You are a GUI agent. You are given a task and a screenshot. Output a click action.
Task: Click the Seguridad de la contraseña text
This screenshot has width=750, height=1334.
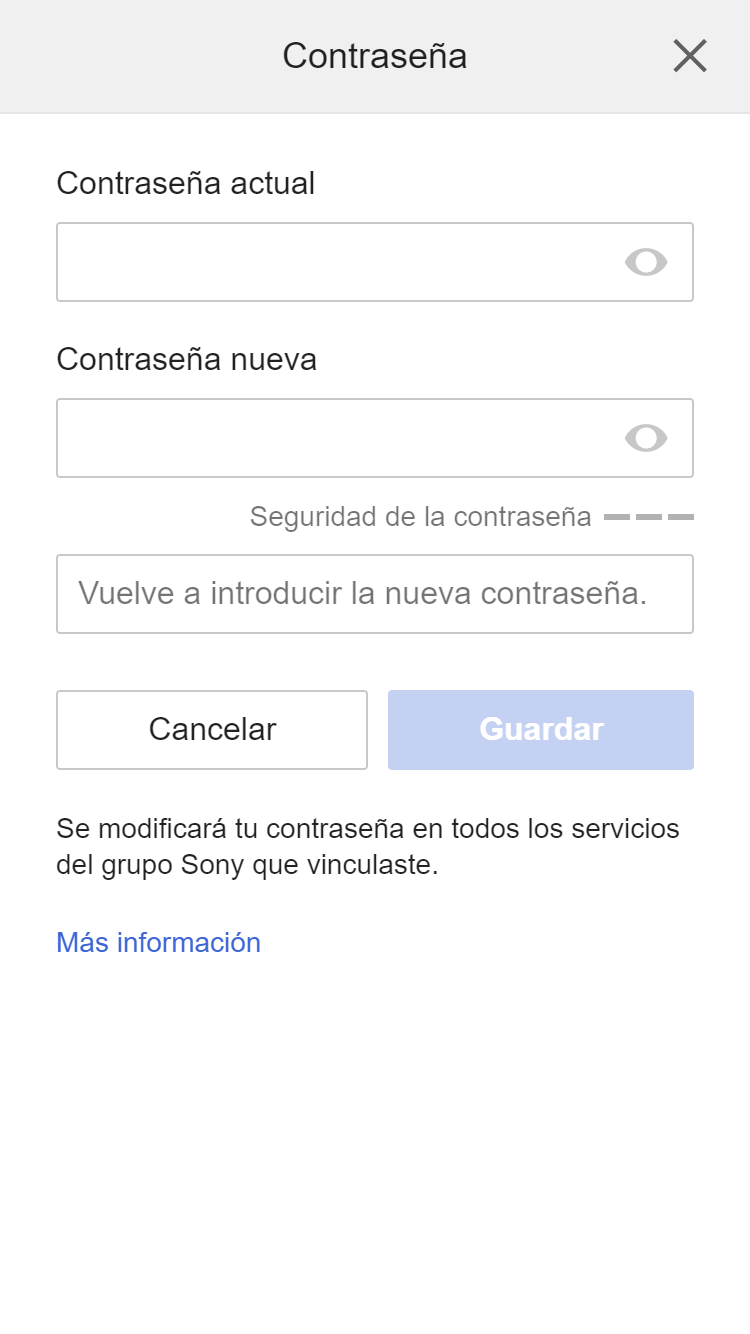[x=420, y=517]
